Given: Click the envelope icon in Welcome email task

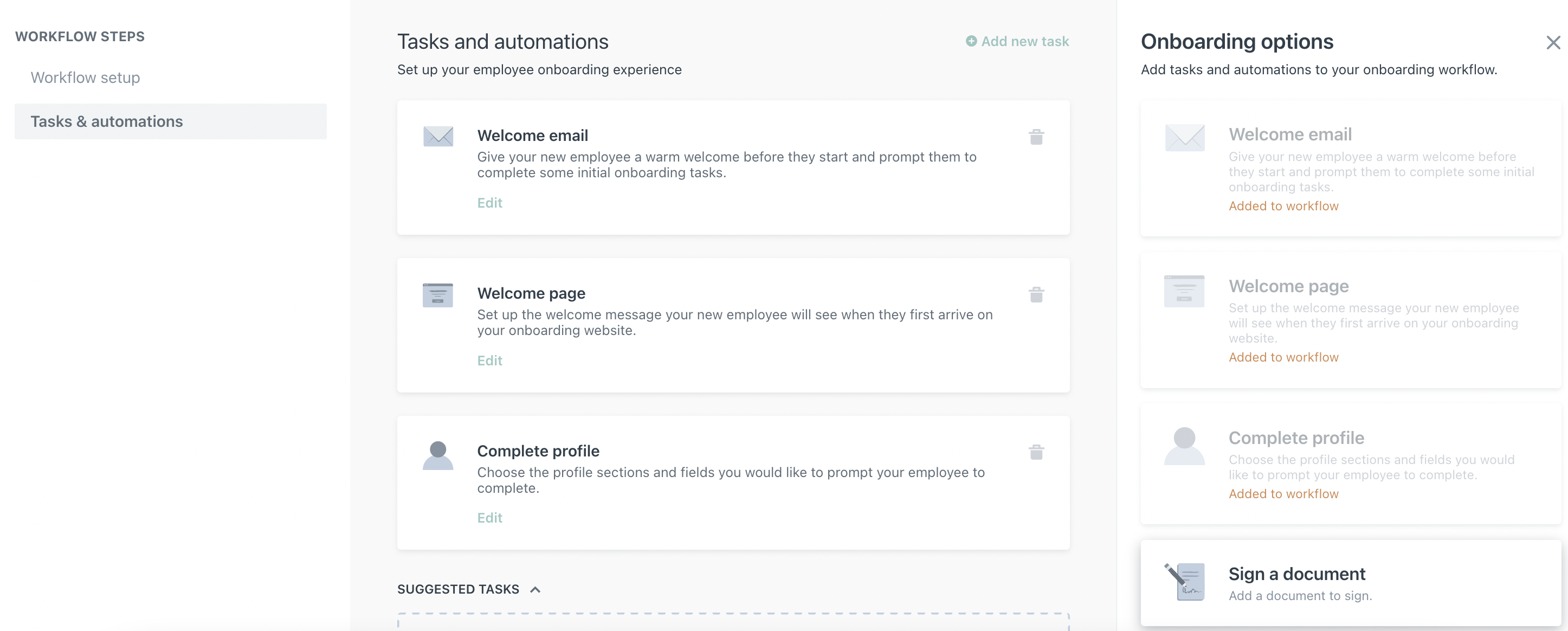Looking at the screenshot, I should point(437,137).
